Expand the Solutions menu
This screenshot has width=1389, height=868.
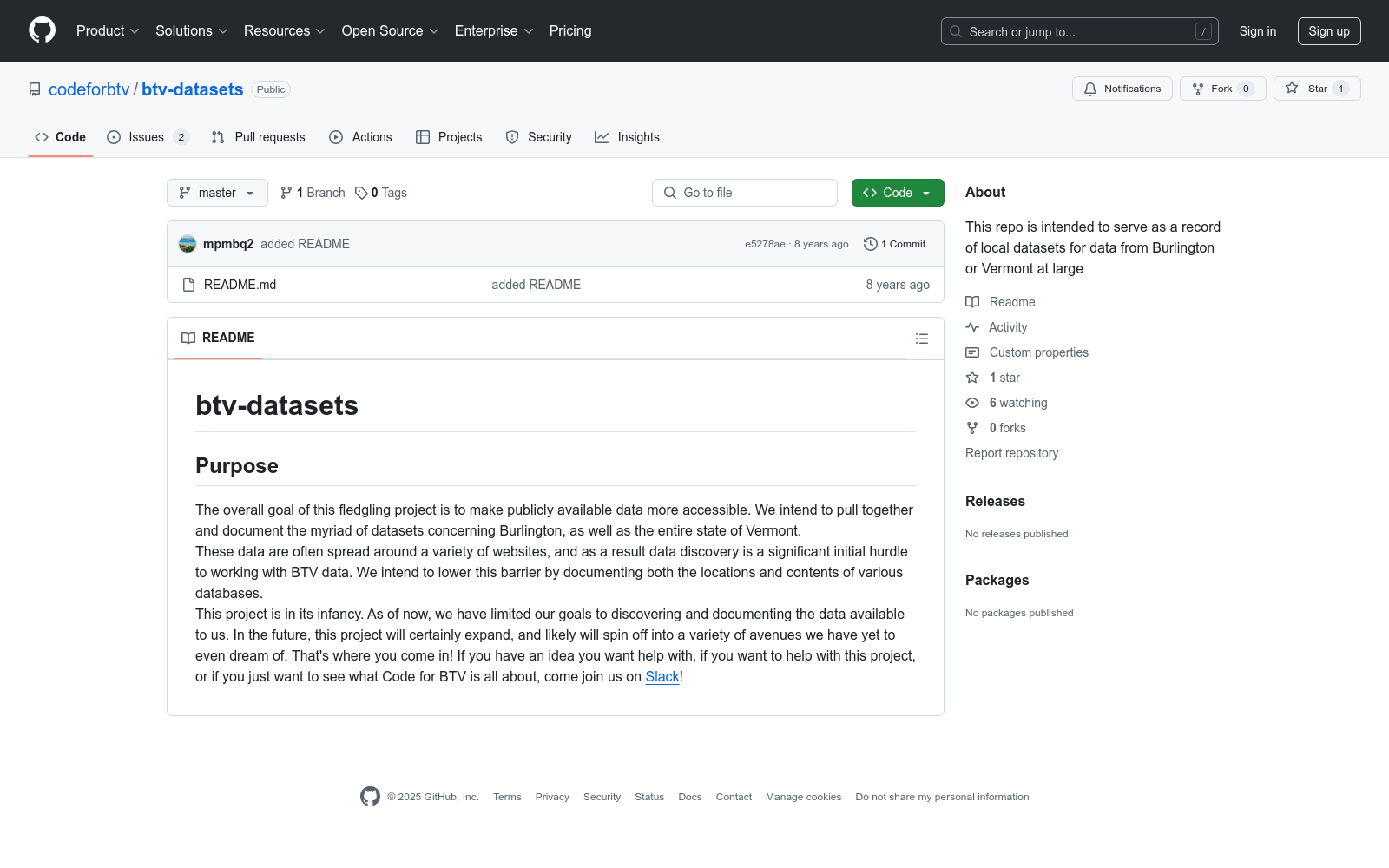tap(191, 30)
